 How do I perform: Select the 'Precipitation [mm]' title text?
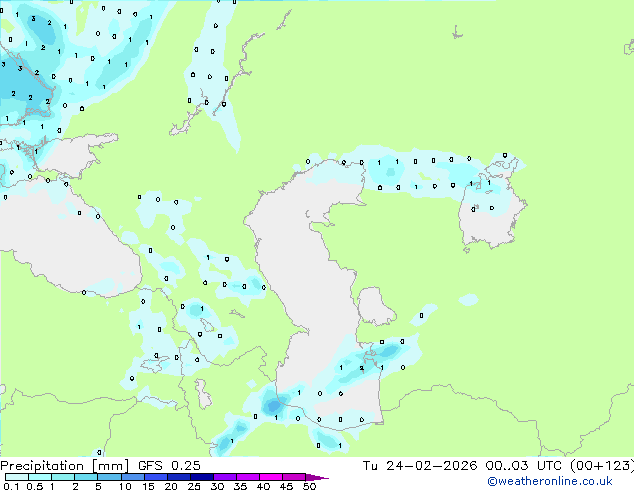pos(65,466)
